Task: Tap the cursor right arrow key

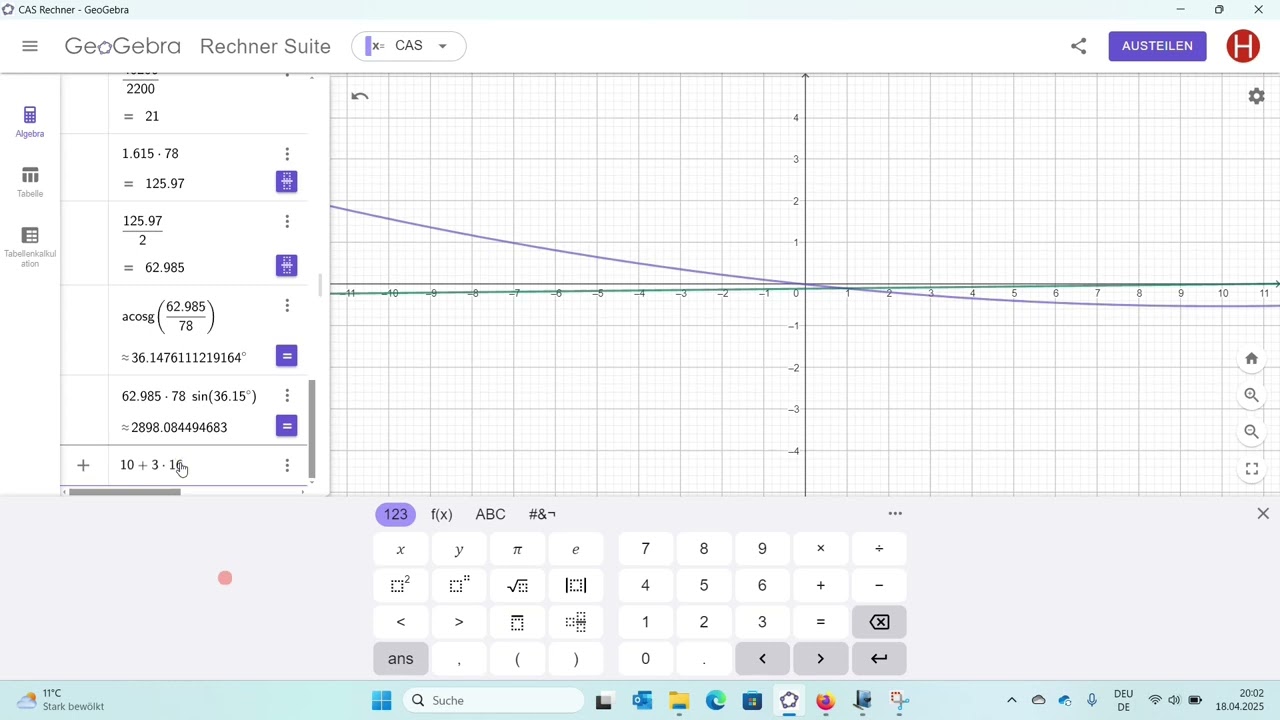Action: [820, 658]
